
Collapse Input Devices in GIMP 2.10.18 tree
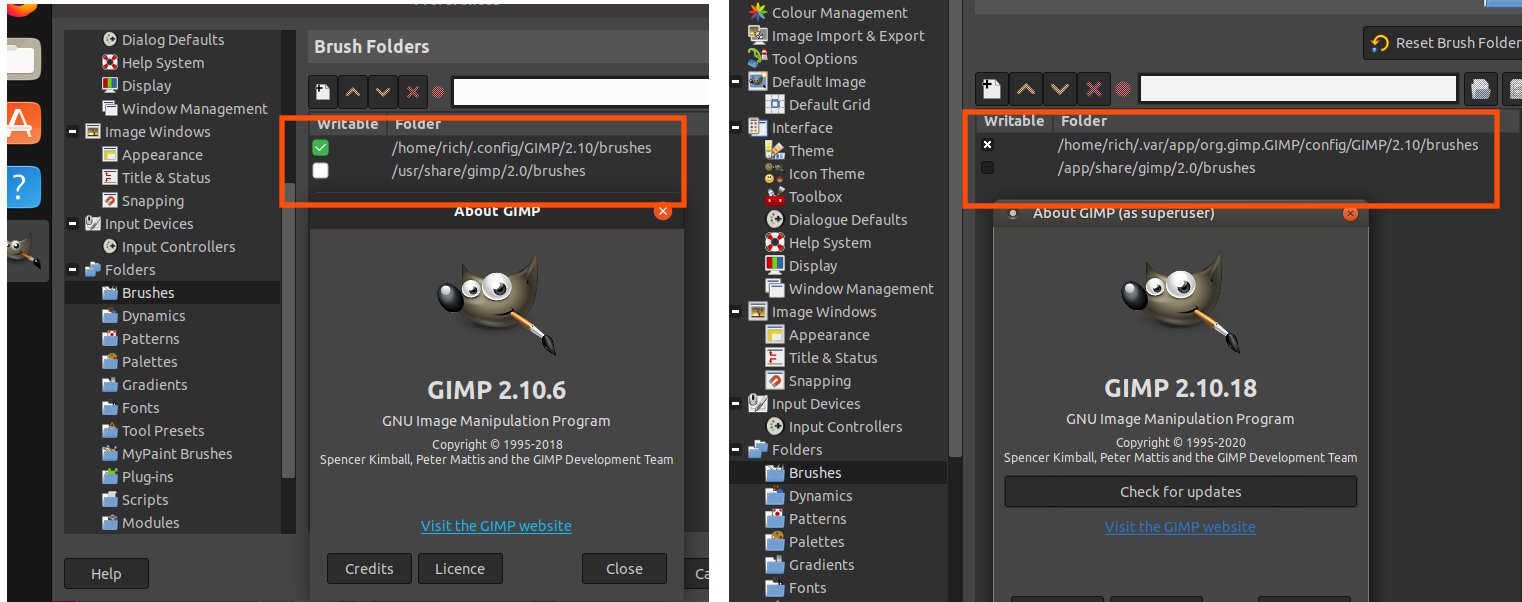[737, 404]
